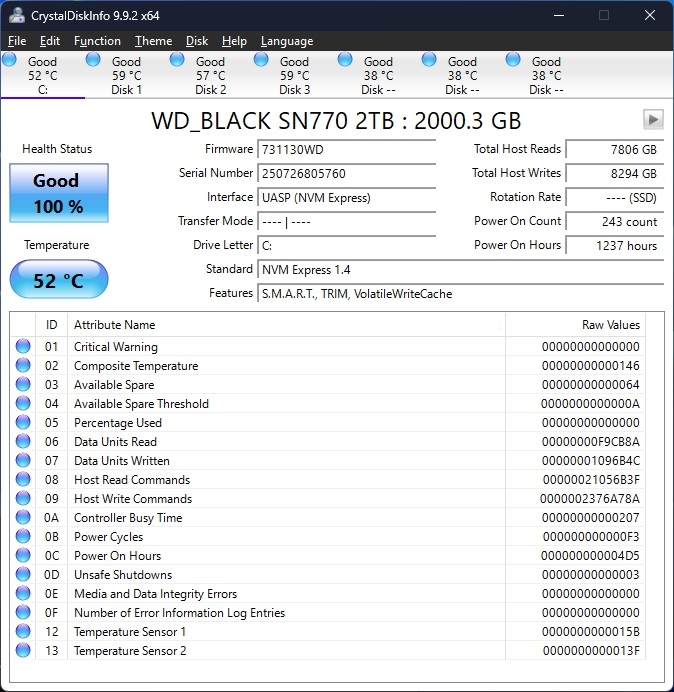
Task: Click status orb for Temperature Sensor 2 row
Action: (x=23, y=650)
